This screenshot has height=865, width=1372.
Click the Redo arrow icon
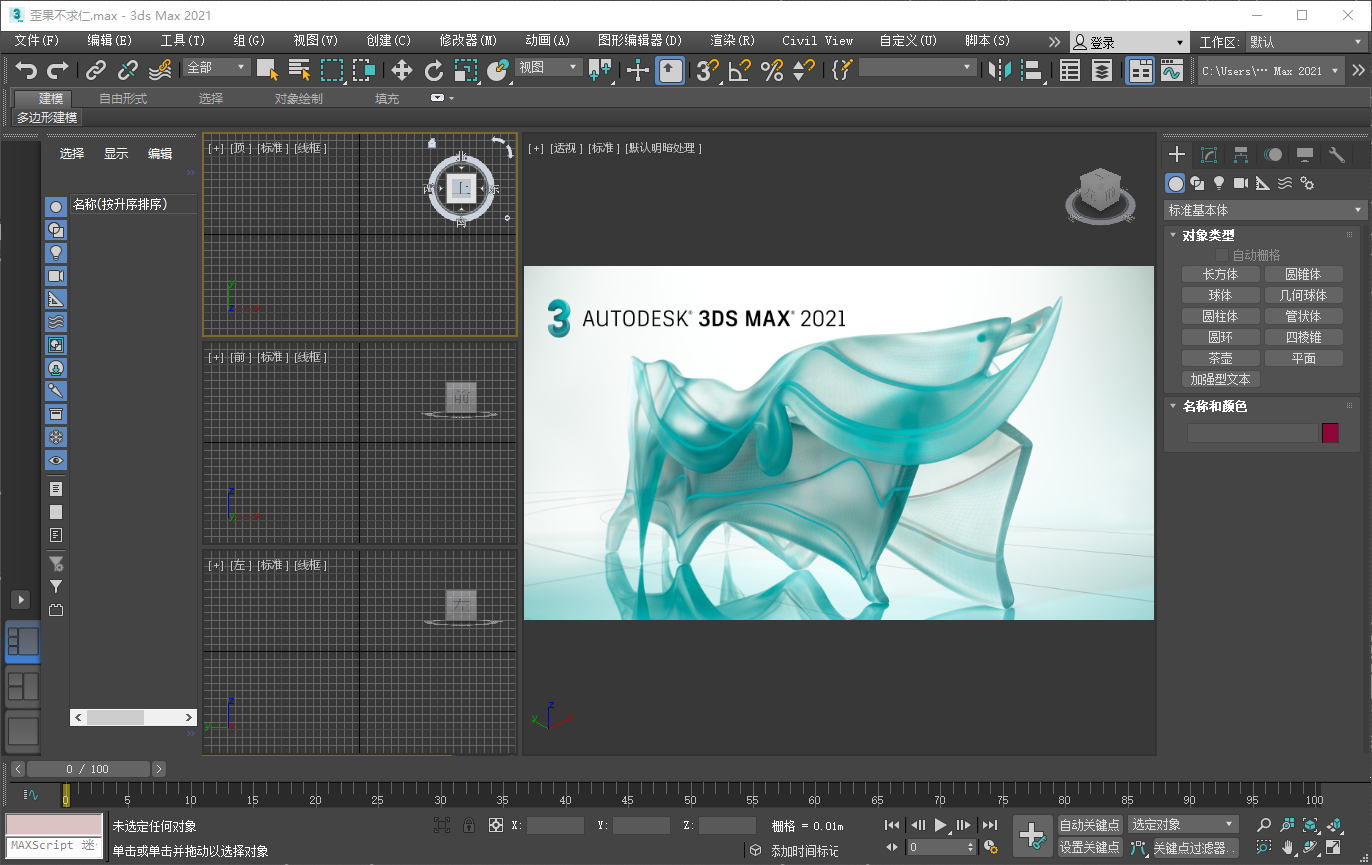(x=58, y=69)
